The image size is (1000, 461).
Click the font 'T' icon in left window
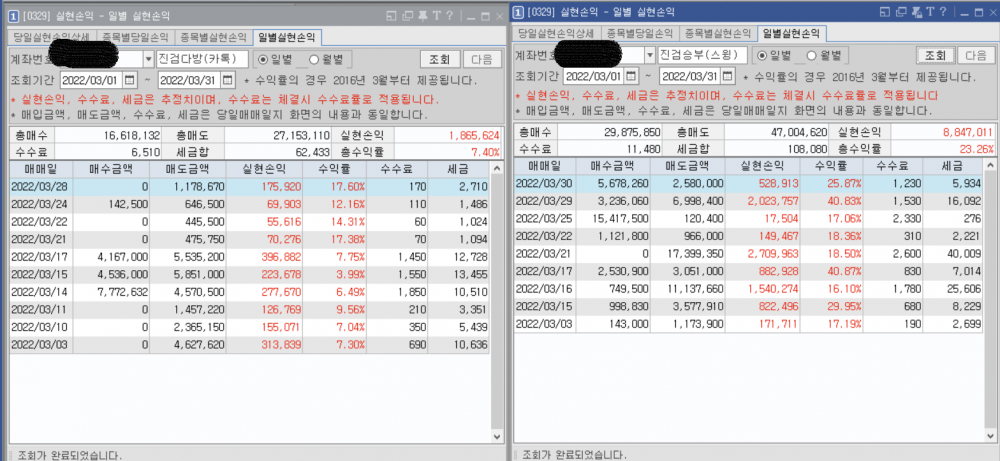[437, 14]
